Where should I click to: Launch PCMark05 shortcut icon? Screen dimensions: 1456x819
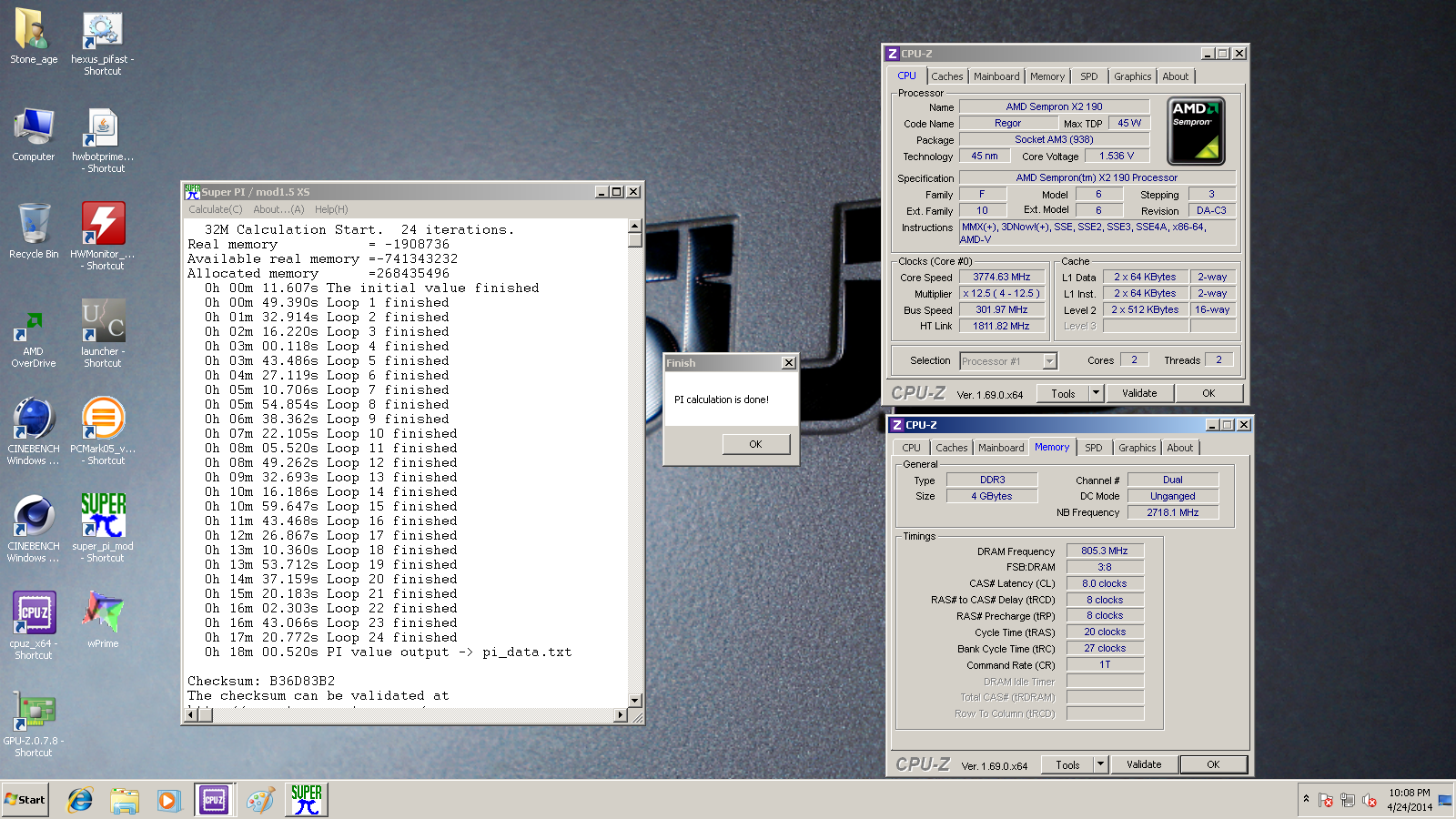102,431
